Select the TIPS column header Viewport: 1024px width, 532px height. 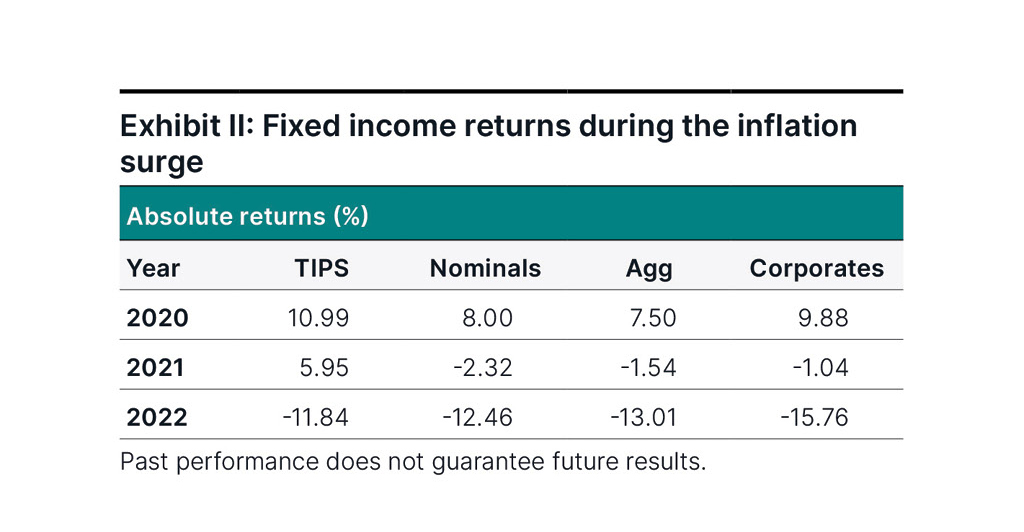click(x=321, y=268)
